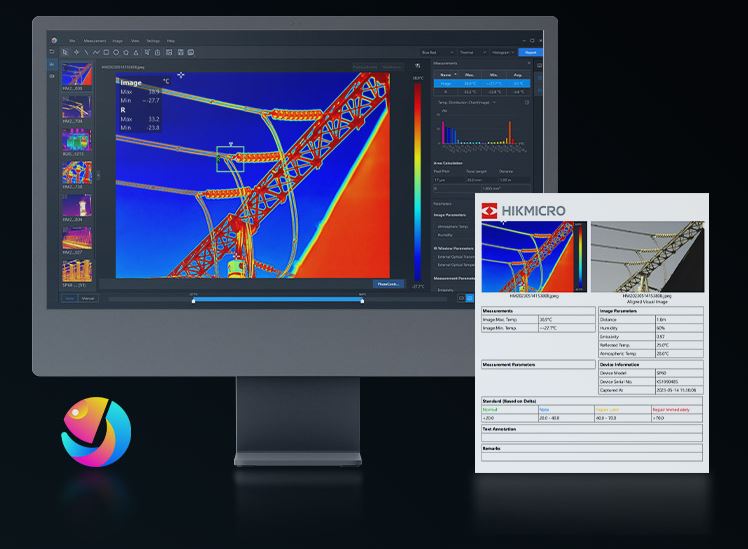748x549 pixels.
Task: Click the blue highlighted view icon at bottom right
Action: (x=470, y=298)
